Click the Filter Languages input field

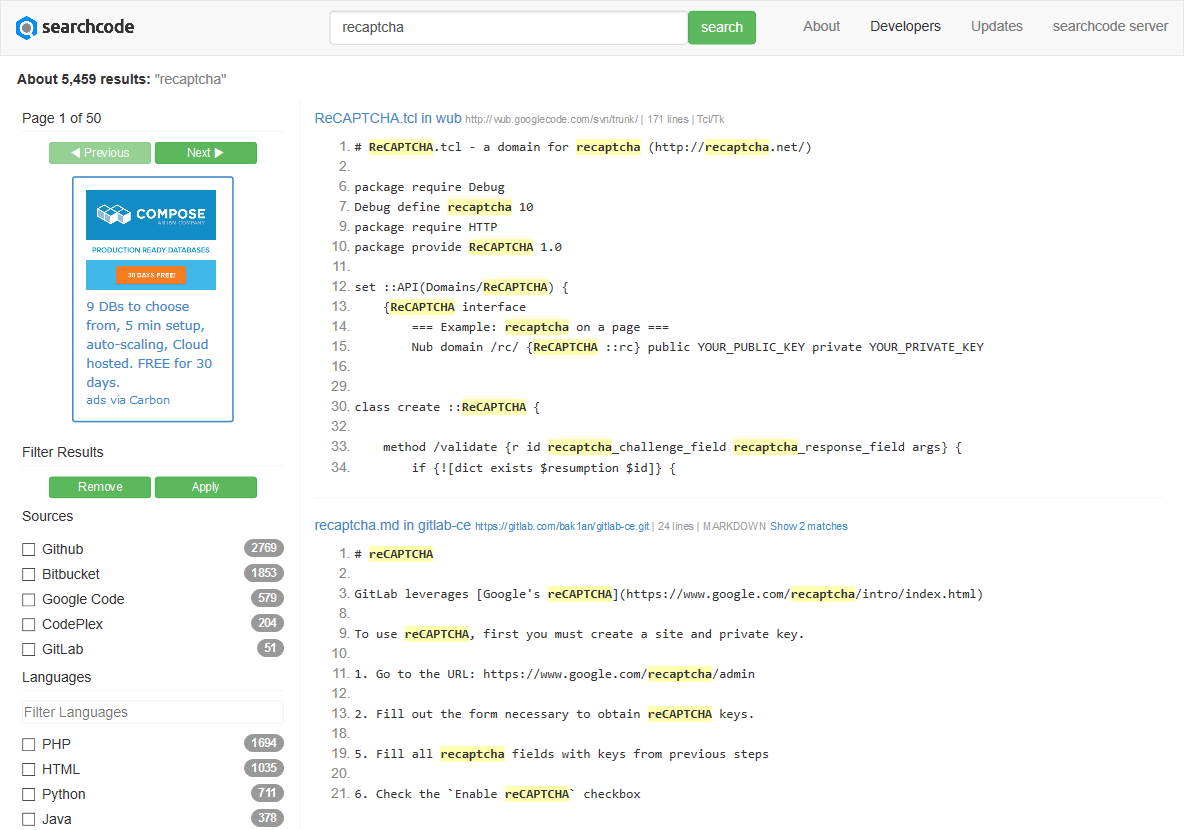[152, 711]
